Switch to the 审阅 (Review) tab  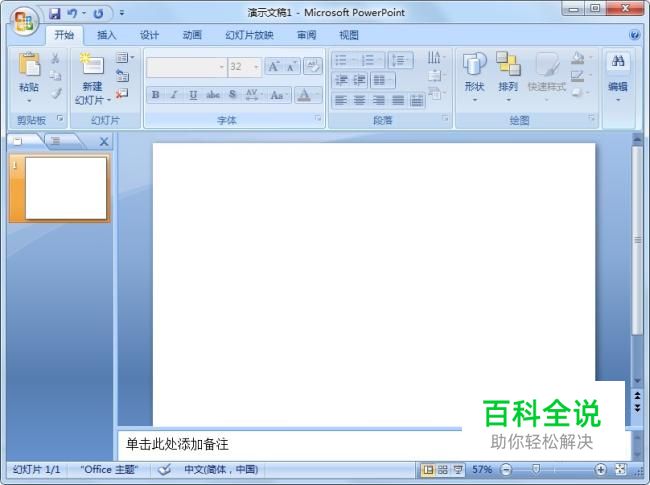(306, 35)
